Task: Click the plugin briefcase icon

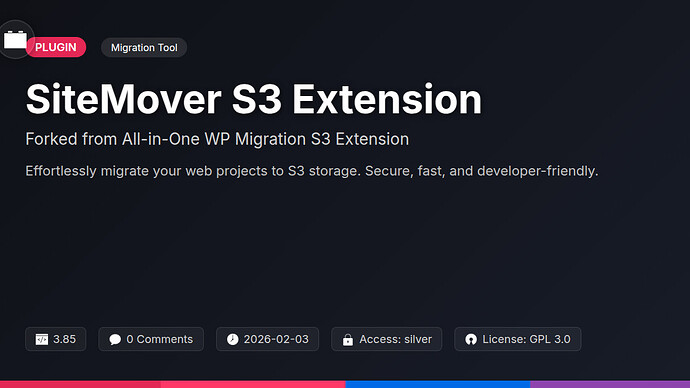Action: [x=15, y=40]
